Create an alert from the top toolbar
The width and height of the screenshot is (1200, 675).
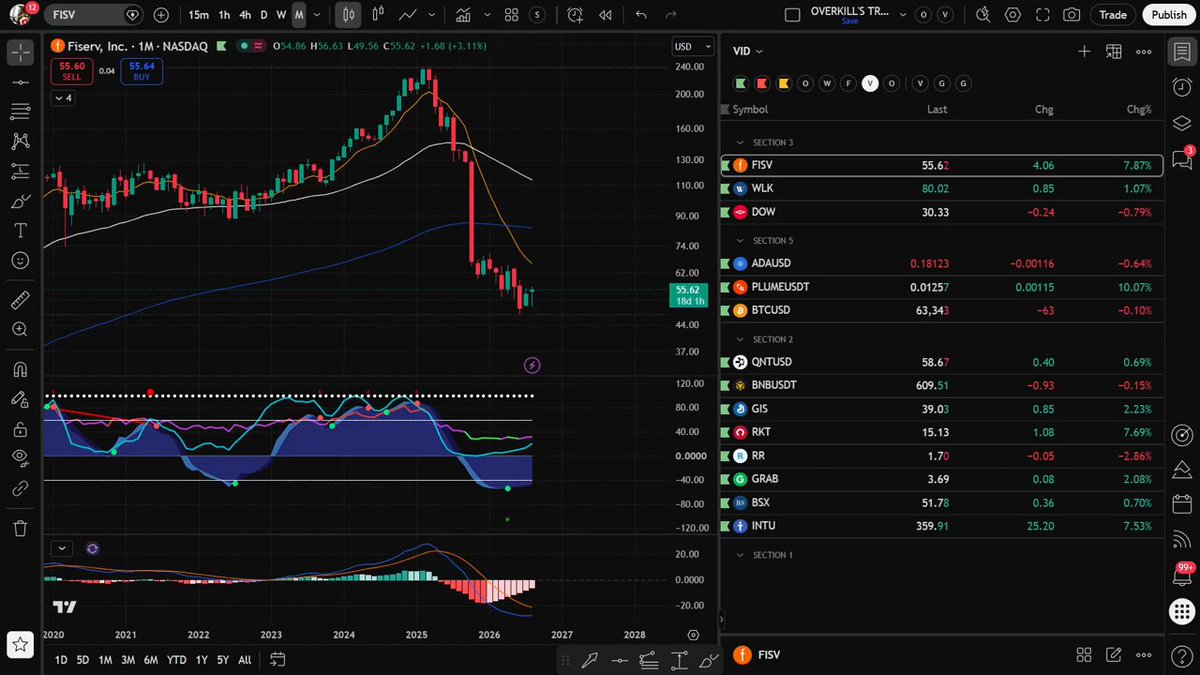pyautogui.click(x=575, y=15)
